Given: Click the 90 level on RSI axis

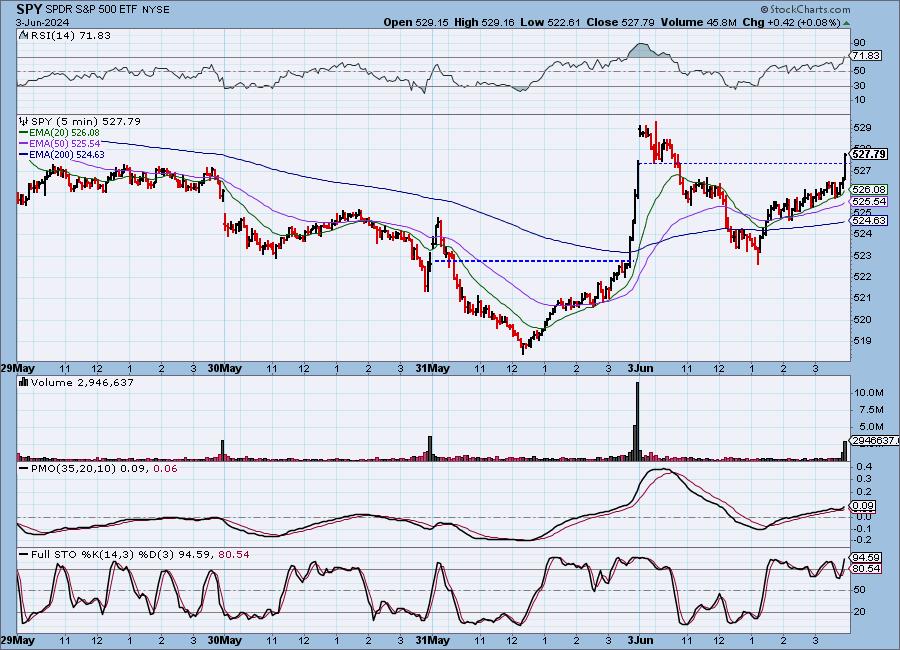Looking at the screenshot, I should coord(859,43).
